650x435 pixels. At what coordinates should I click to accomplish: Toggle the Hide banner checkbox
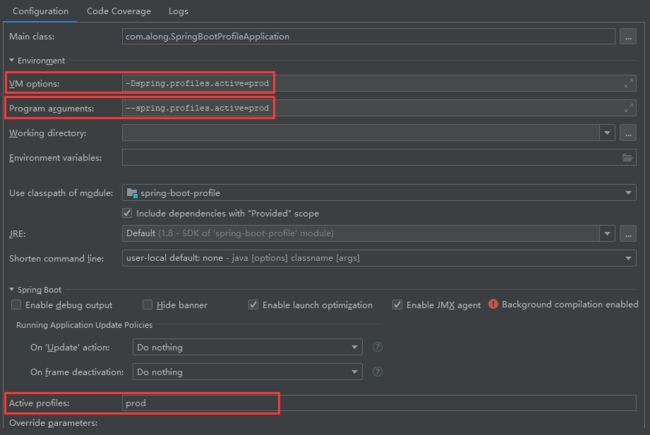[x=148, y=305]
